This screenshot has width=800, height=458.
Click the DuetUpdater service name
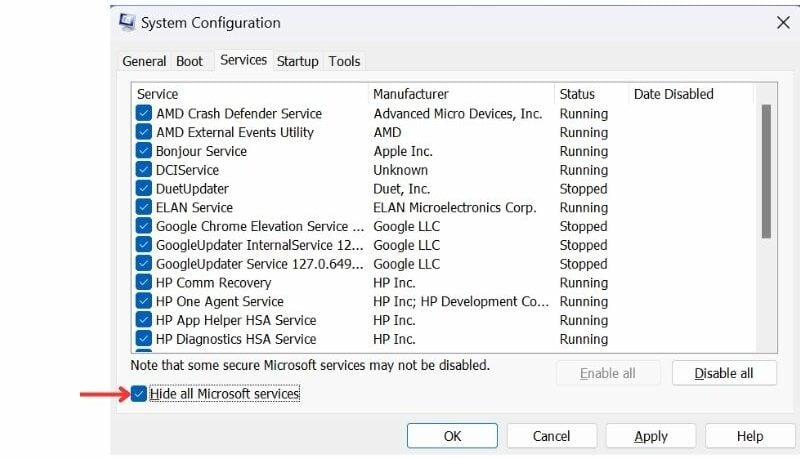pyautogui.click(x=192, y=189)
